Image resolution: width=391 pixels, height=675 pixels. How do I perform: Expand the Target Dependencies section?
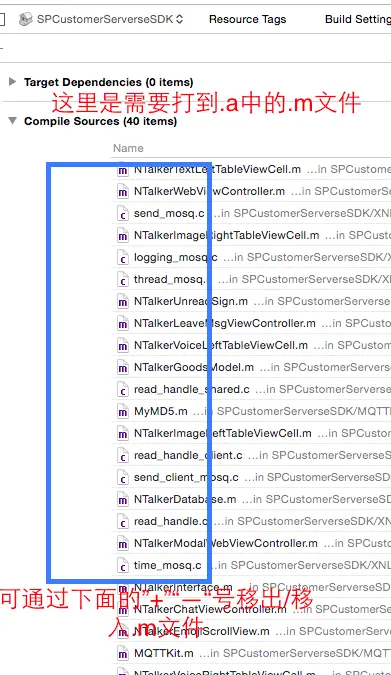click(x=12, y=81)
